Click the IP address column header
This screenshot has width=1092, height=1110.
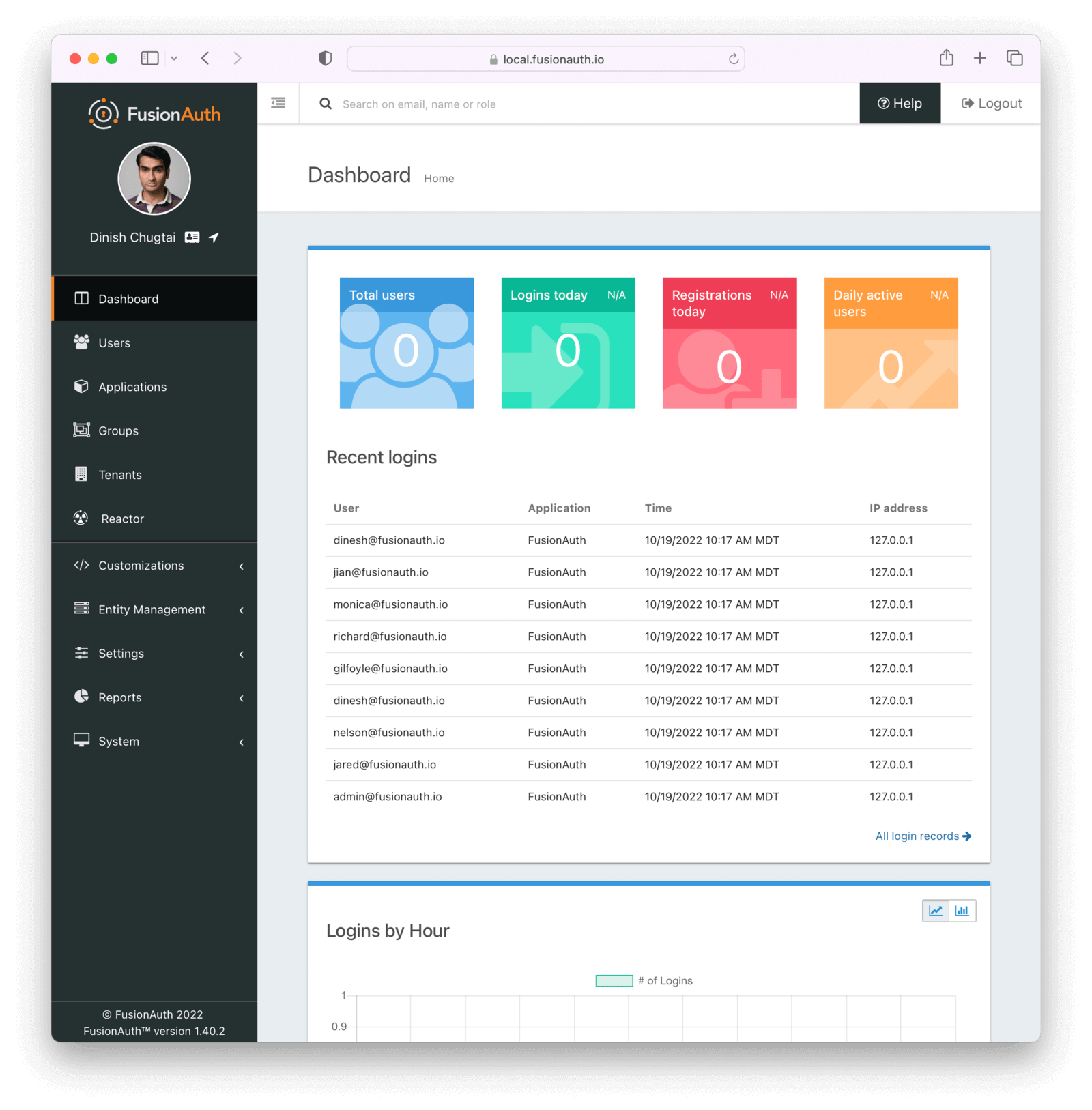[898, 508]
